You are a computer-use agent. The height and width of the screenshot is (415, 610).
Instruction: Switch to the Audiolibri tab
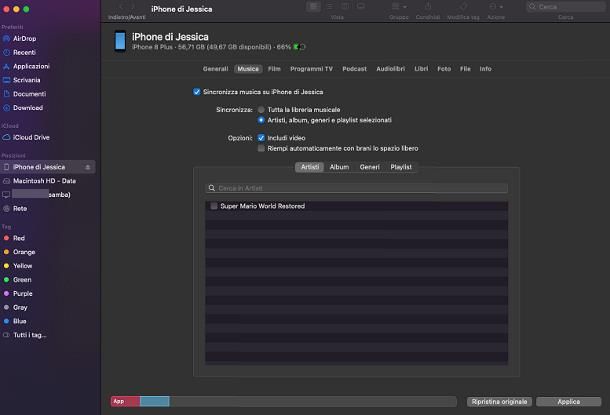(390, 69)
